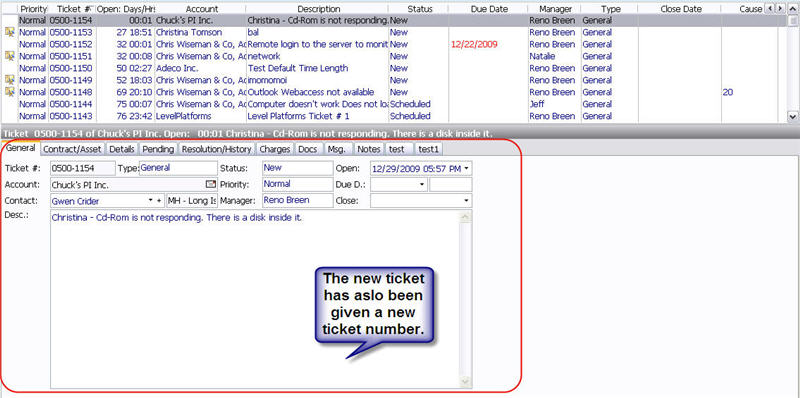Sort by the Description column header
The height and width of the screenshot is (398, 800).
click(318, 9)
